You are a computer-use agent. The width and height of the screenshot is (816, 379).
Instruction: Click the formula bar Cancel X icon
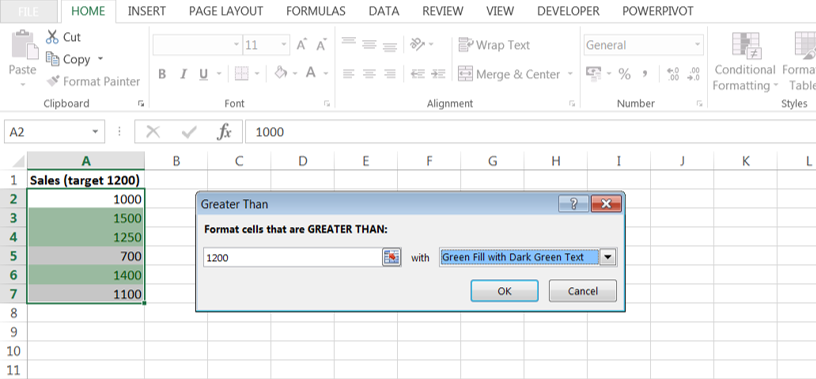(153, 132)
